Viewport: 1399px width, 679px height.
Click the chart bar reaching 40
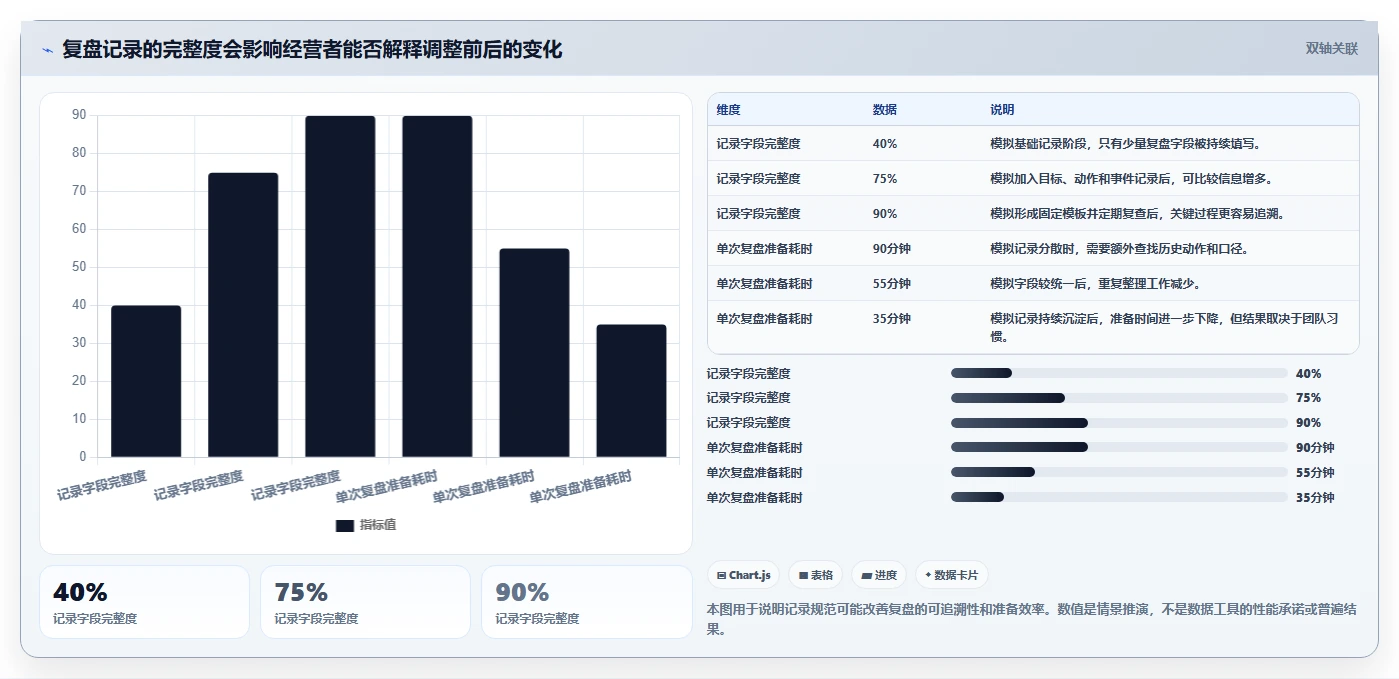click(146, 381)
